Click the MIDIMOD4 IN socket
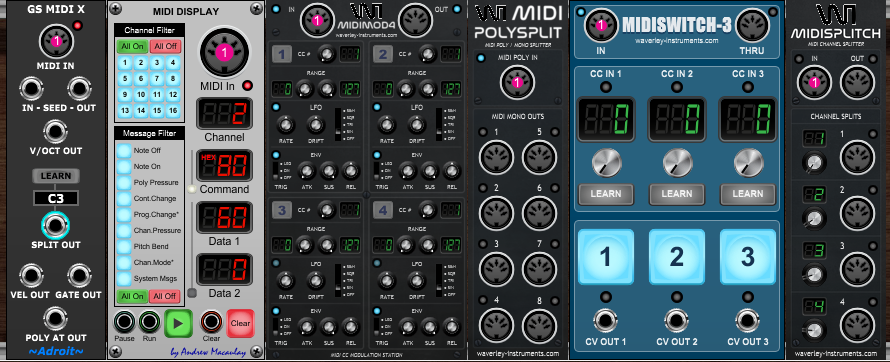The width and height of the screenshot is (890, 362). tap(317, 20)
